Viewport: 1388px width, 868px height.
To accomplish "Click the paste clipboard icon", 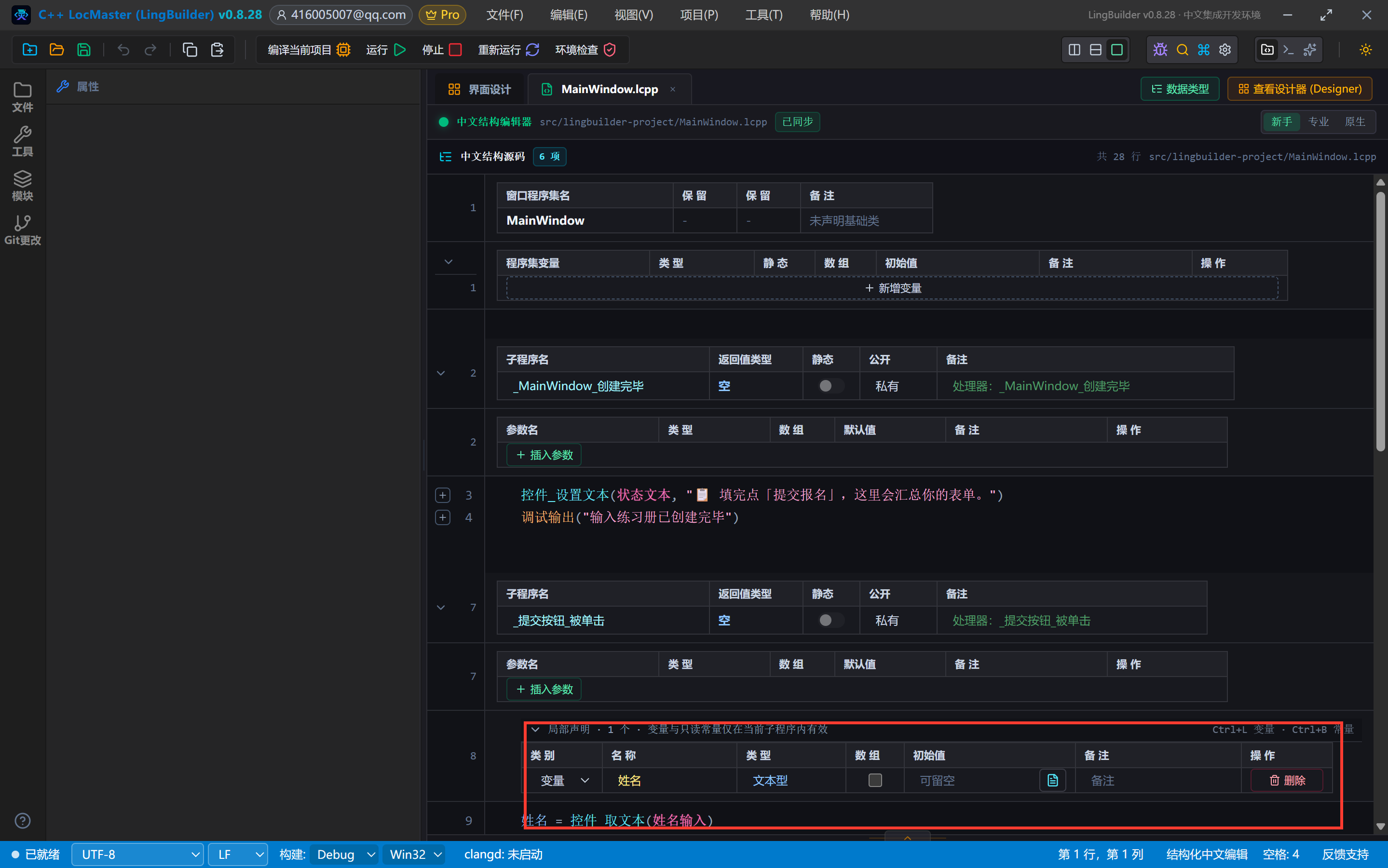I will [217, 50].
